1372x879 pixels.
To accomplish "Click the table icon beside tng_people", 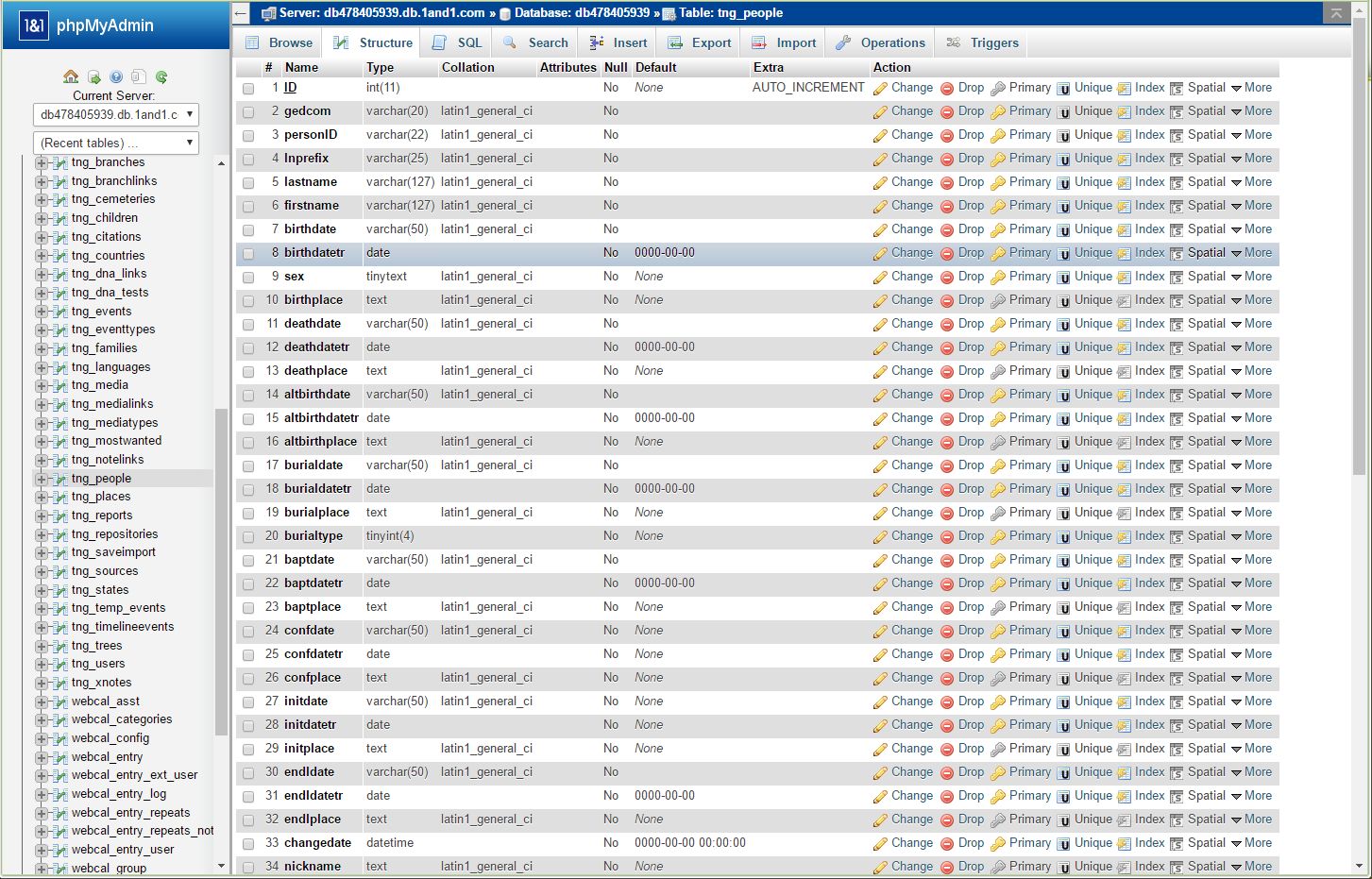I will click(60, 479).
